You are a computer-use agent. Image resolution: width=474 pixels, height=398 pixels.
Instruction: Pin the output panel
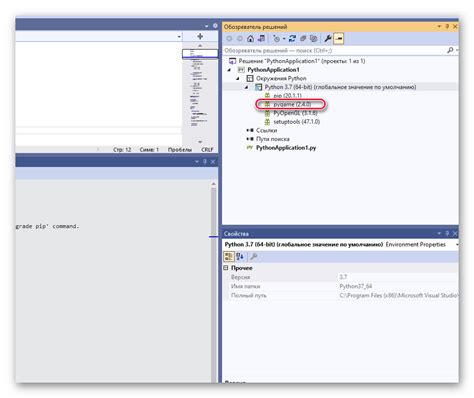click(205, 162)
